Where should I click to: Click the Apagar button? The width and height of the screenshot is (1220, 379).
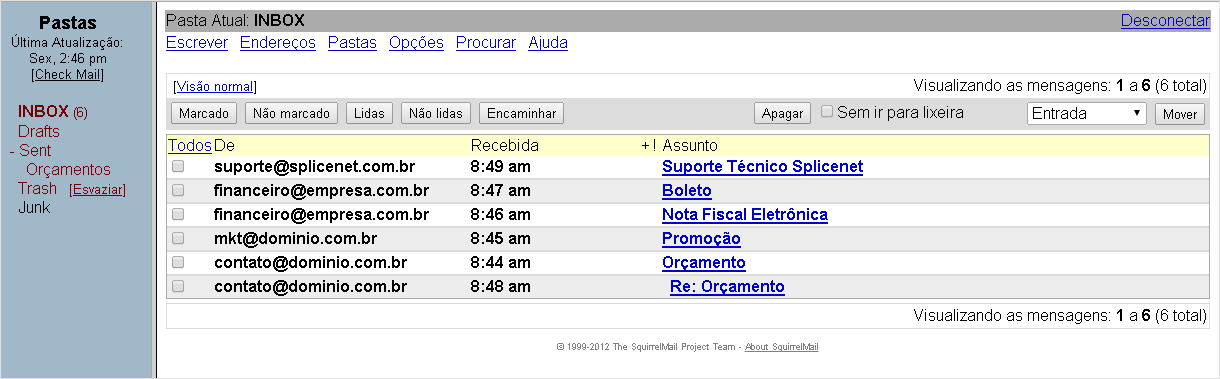click(x=782, y=114)
